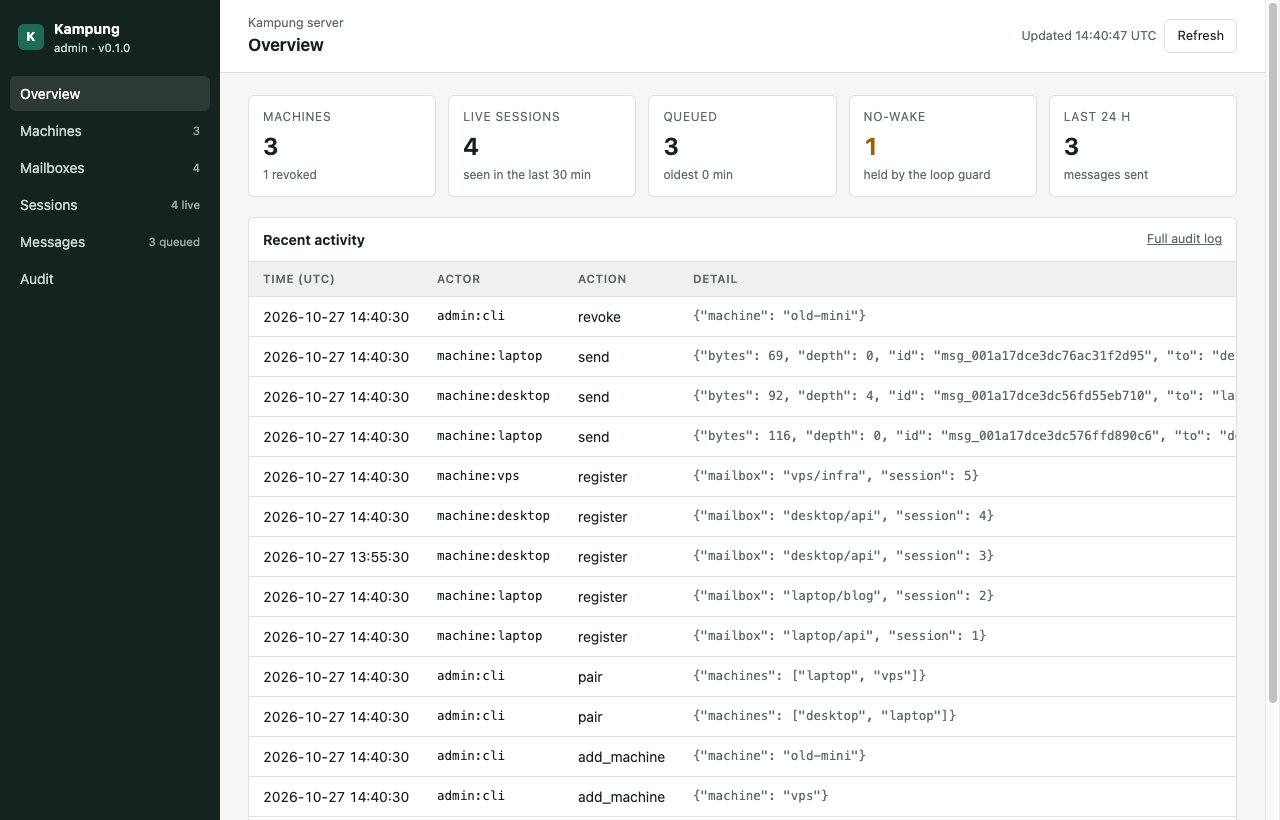Click the Refresh button
This screenshot has width=1280, height=820.
click(x=1200, y=36)
